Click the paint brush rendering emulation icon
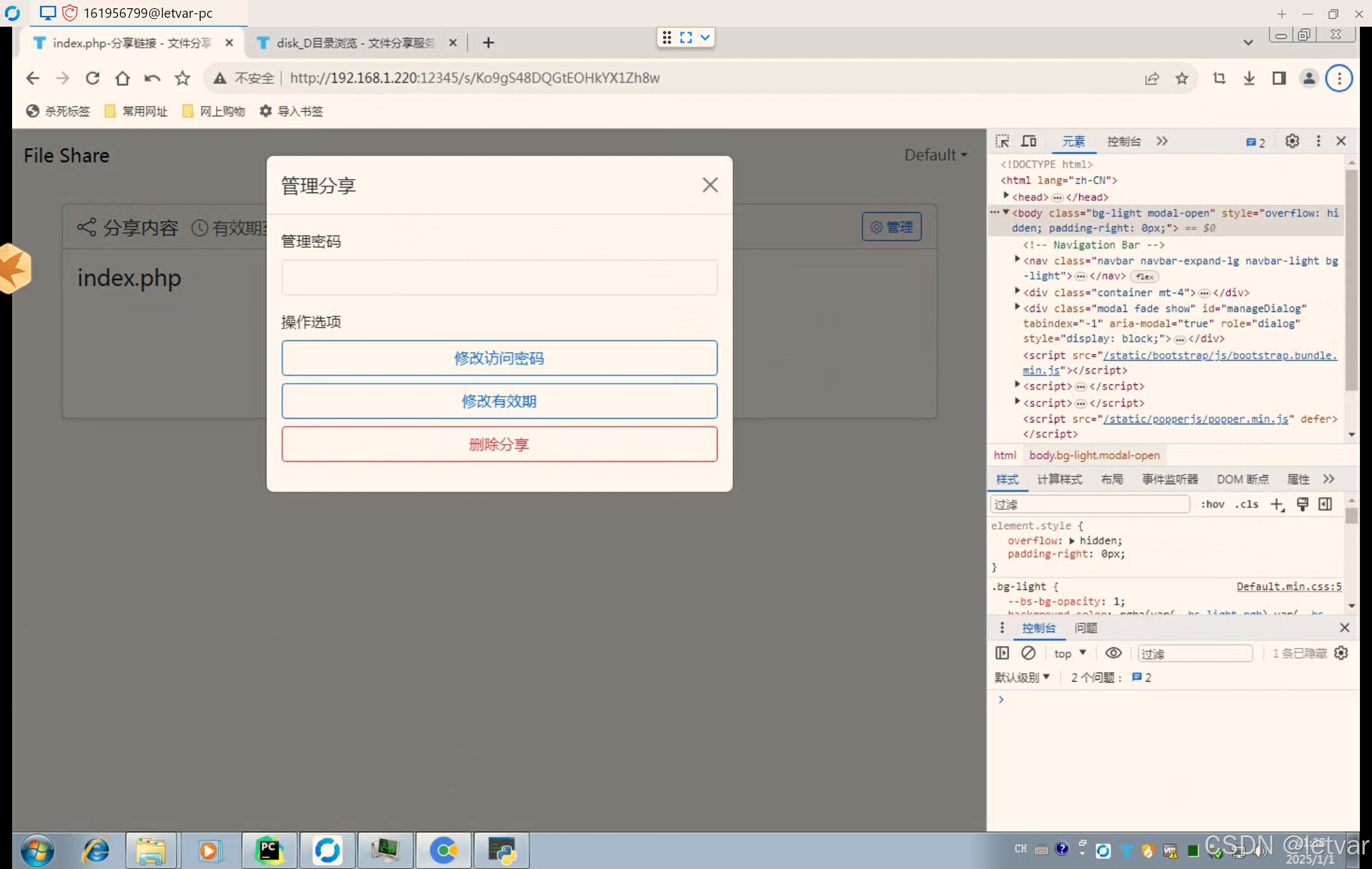 (x=1302, y=504)
